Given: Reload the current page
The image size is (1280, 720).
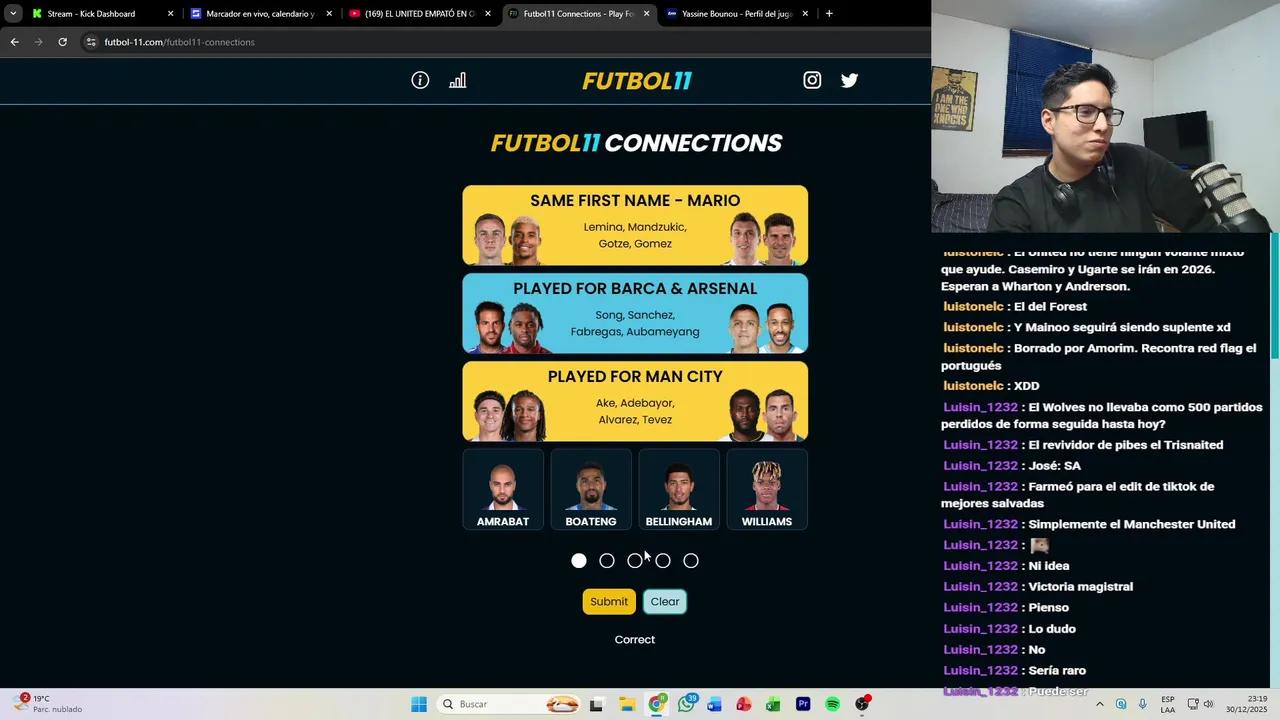Looking at the screenshot, I should (x=62, y=42).
